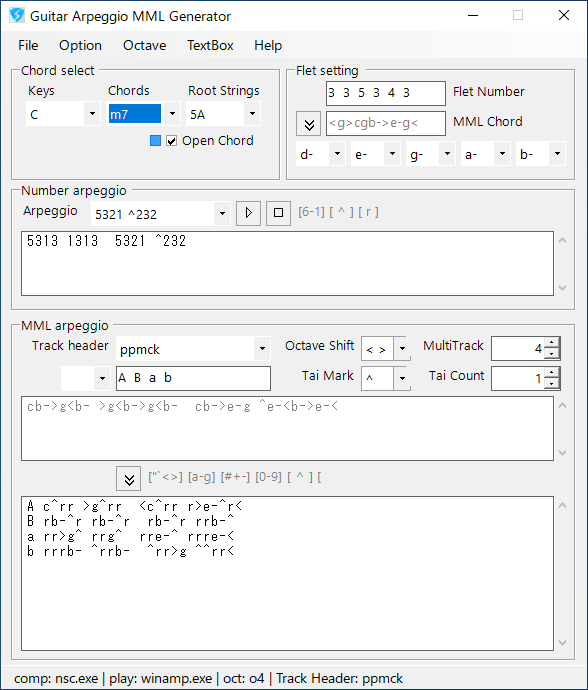Click the track names field containing A B a b
Screen dimensions: 588x690
pyautogui.click(x=193, y=378)
